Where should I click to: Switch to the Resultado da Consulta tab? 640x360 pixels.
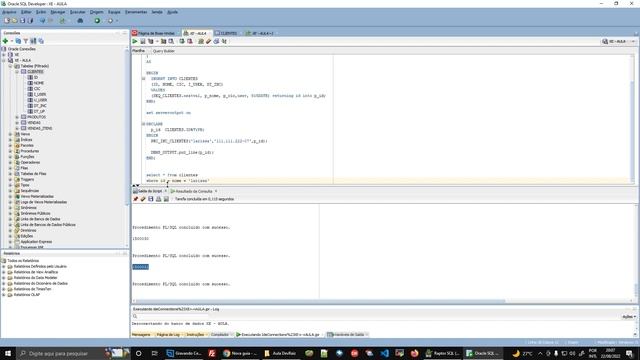[194, 191]
